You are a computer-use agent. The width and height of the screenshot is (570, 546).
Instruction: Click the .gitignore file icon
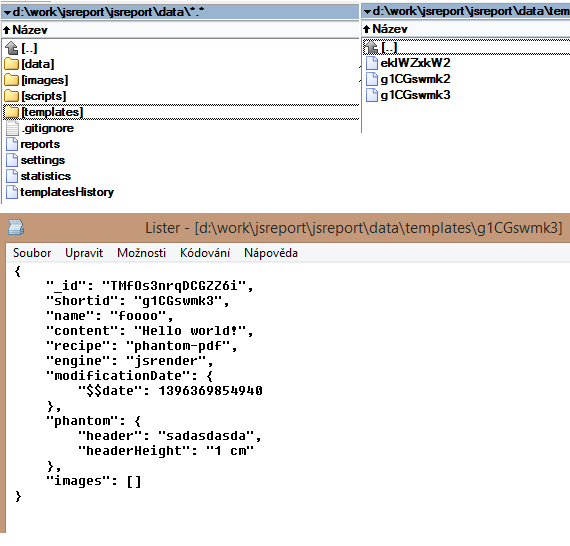coord(12,128)
